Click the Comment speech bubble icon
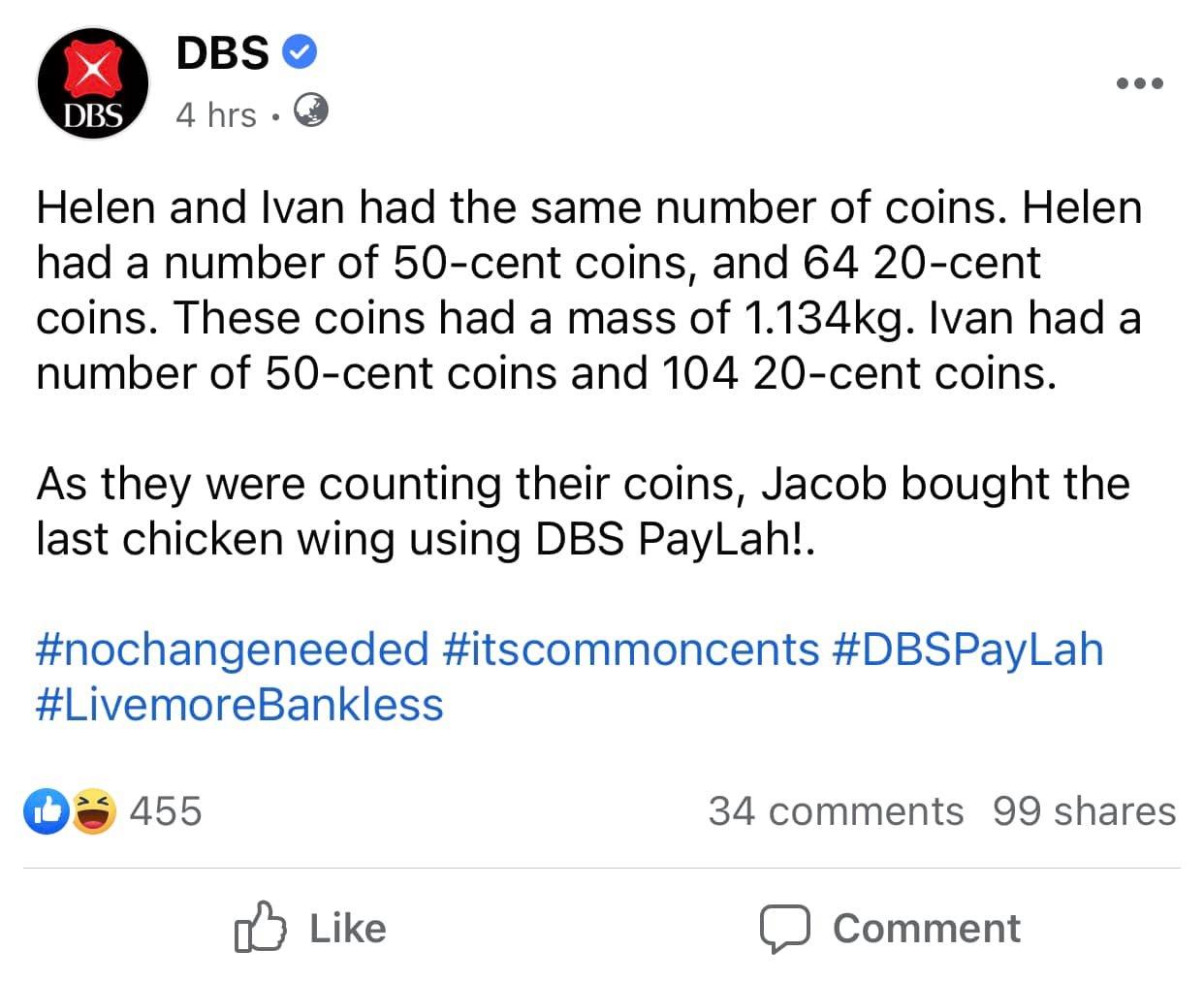 [x=784, y=928]
